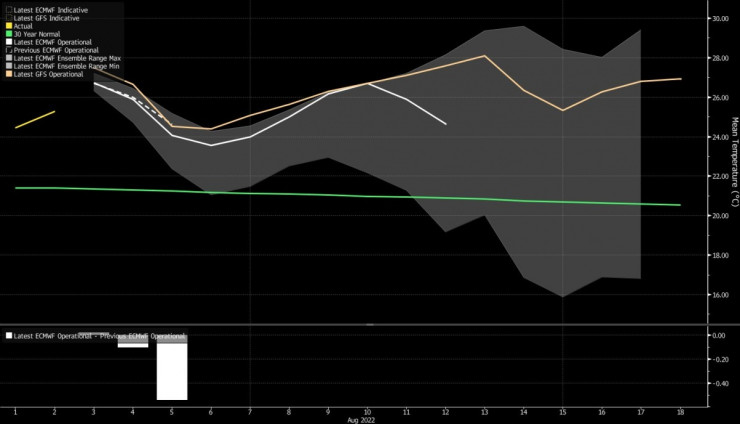Click the gray Ensemble Range Max swatch

(8, 56)
